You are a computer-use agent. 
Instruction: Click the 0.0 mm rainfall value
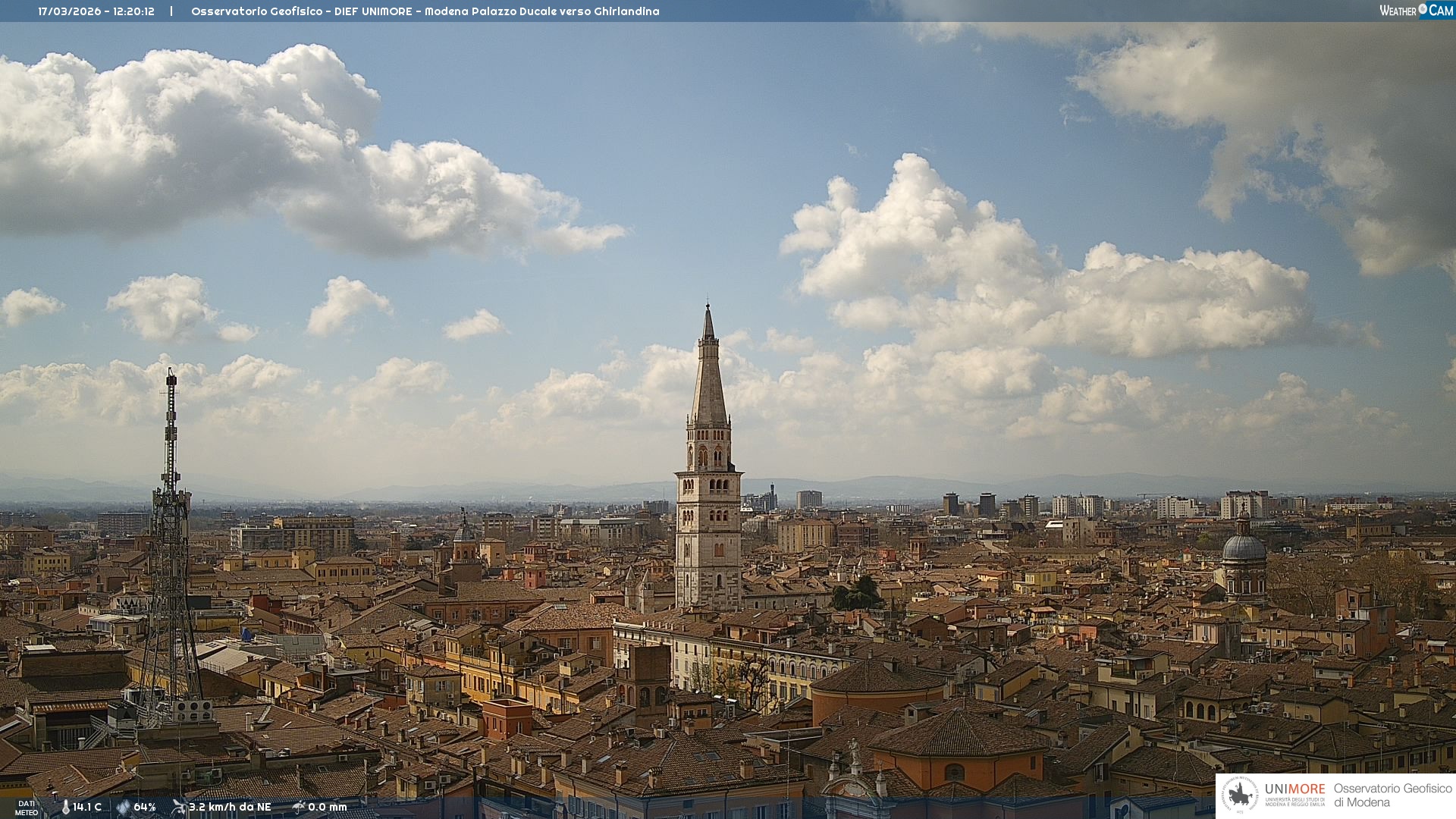(328, 807)
